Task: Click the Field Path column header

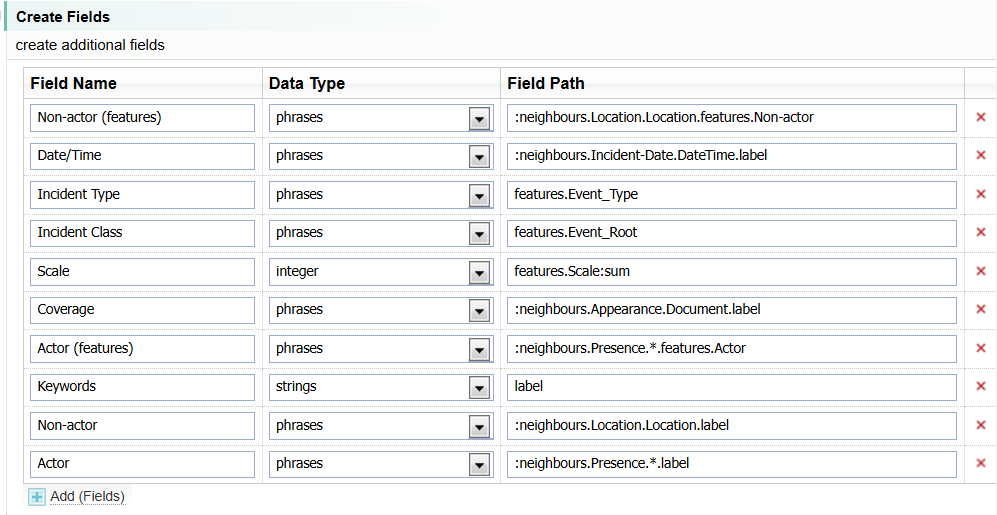Action: pyautogui.click(x=546, y=83)
